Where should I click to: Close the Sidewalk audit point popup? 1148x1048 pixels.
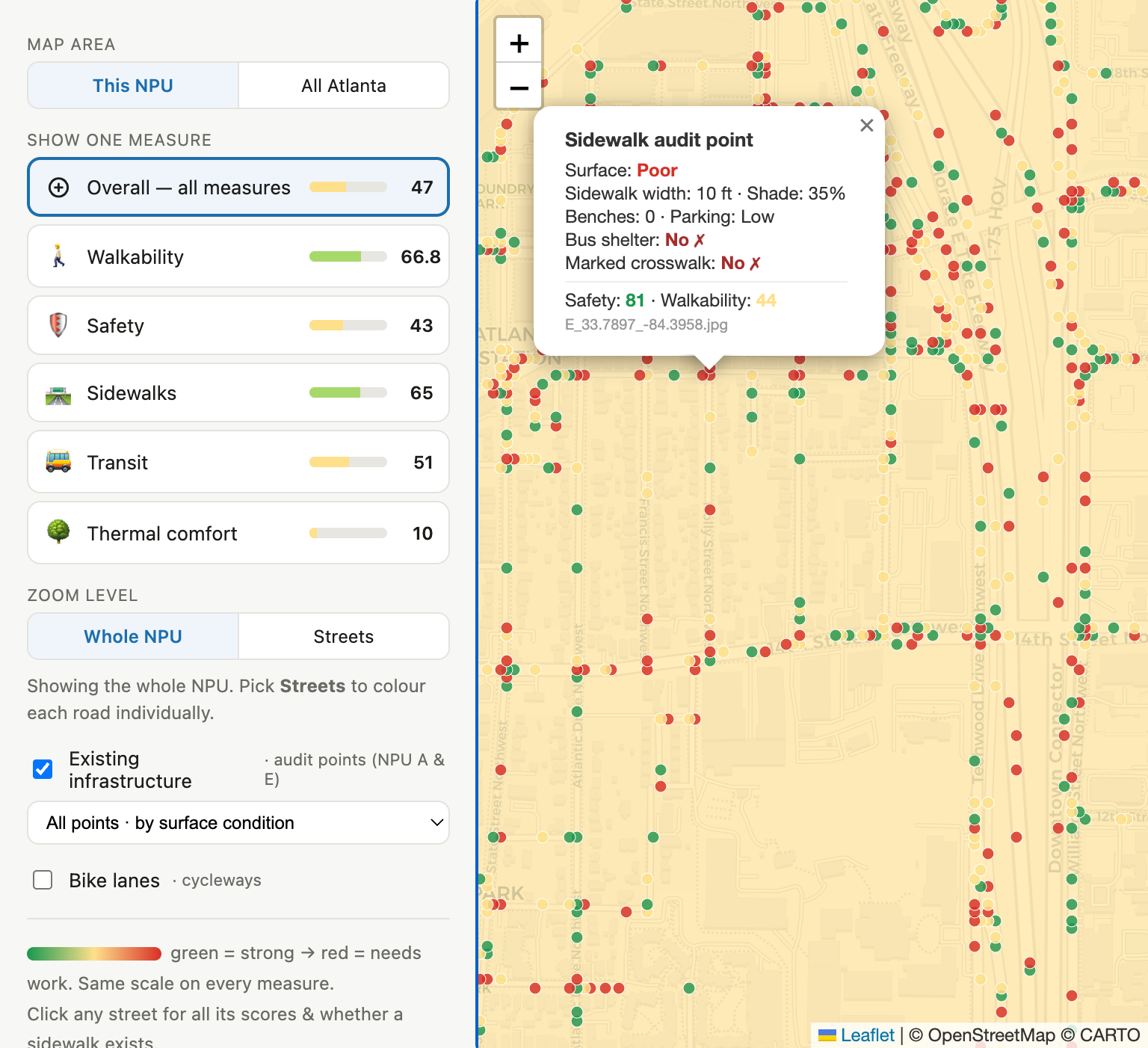point(866,126)
